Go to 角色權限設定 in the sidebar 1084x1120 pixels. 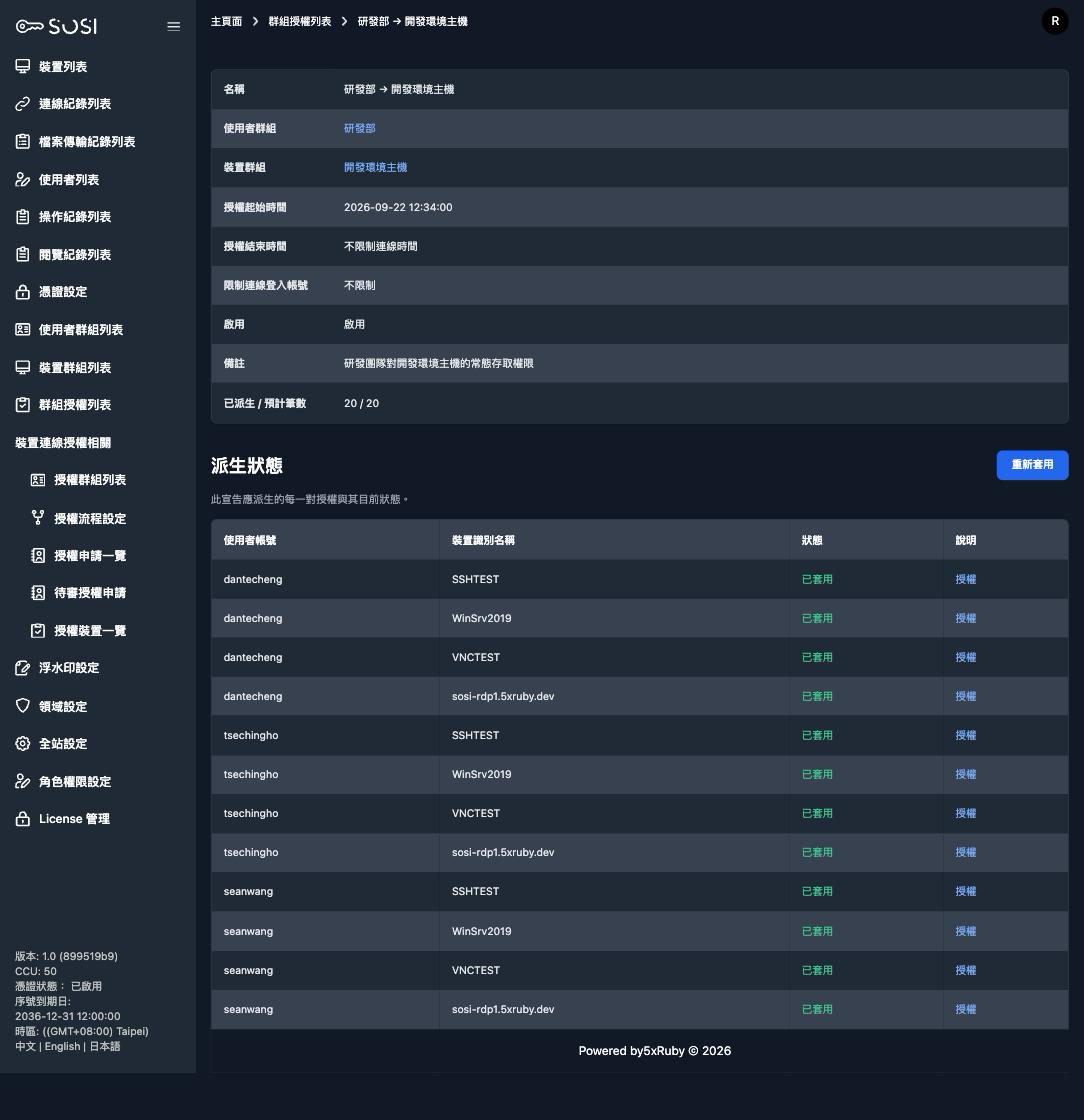click(75, 781)
